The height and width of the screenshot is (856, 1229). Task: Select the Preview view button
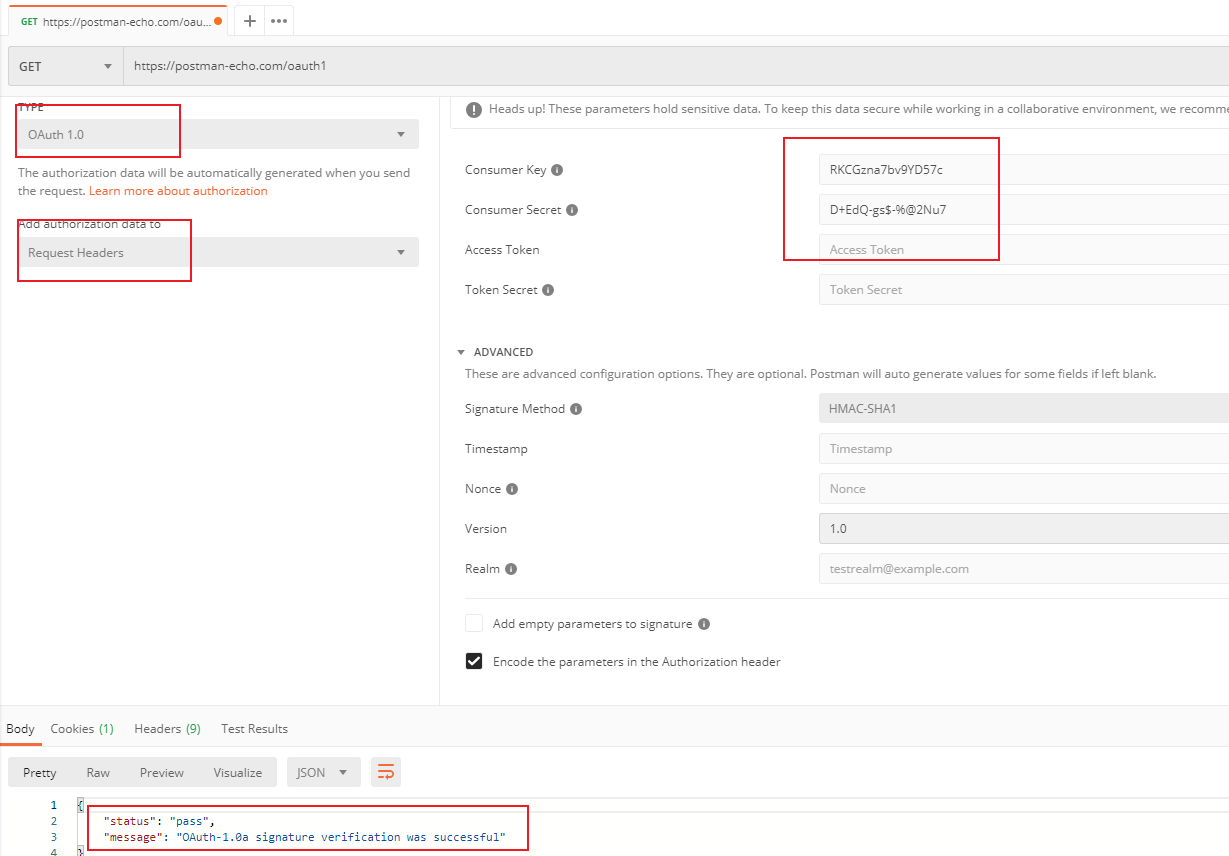(162, 772)
